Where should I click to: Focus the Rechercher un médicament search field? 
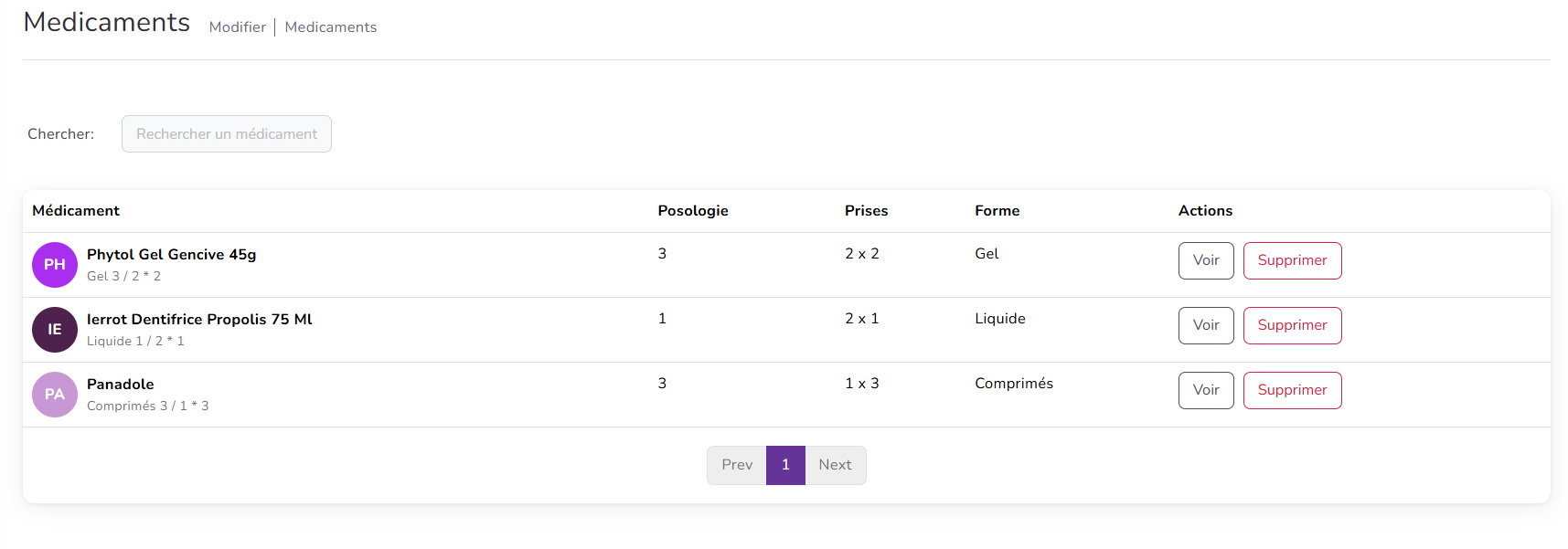(227, 134)
